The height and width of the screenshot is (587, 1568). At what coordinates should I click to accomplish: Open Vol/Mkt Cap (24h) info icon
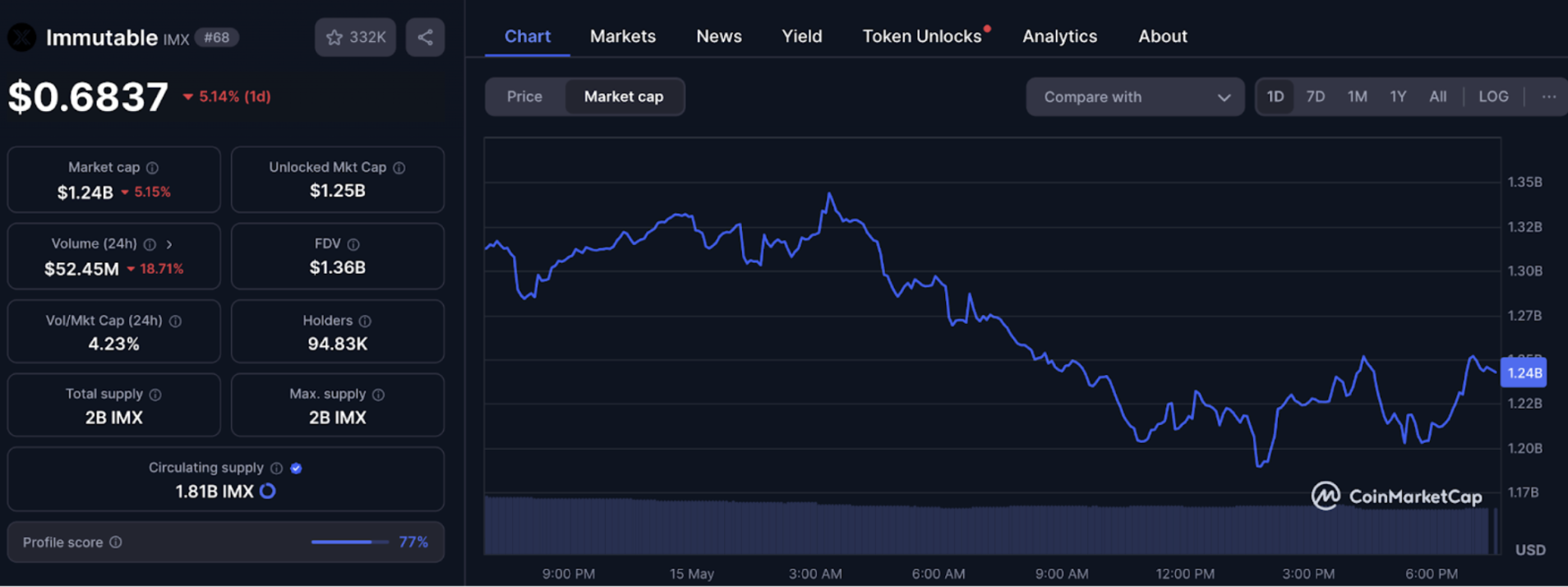click(175, 321)
